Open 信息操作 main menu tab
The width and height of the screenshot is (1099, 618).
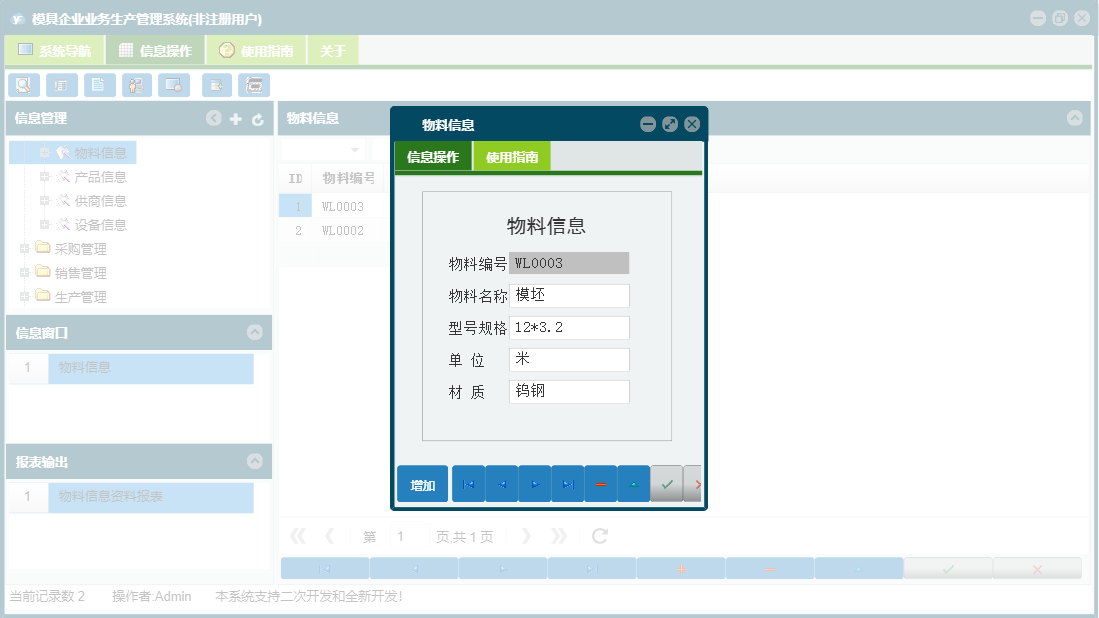pyautogui.click(x=156, y=50)
